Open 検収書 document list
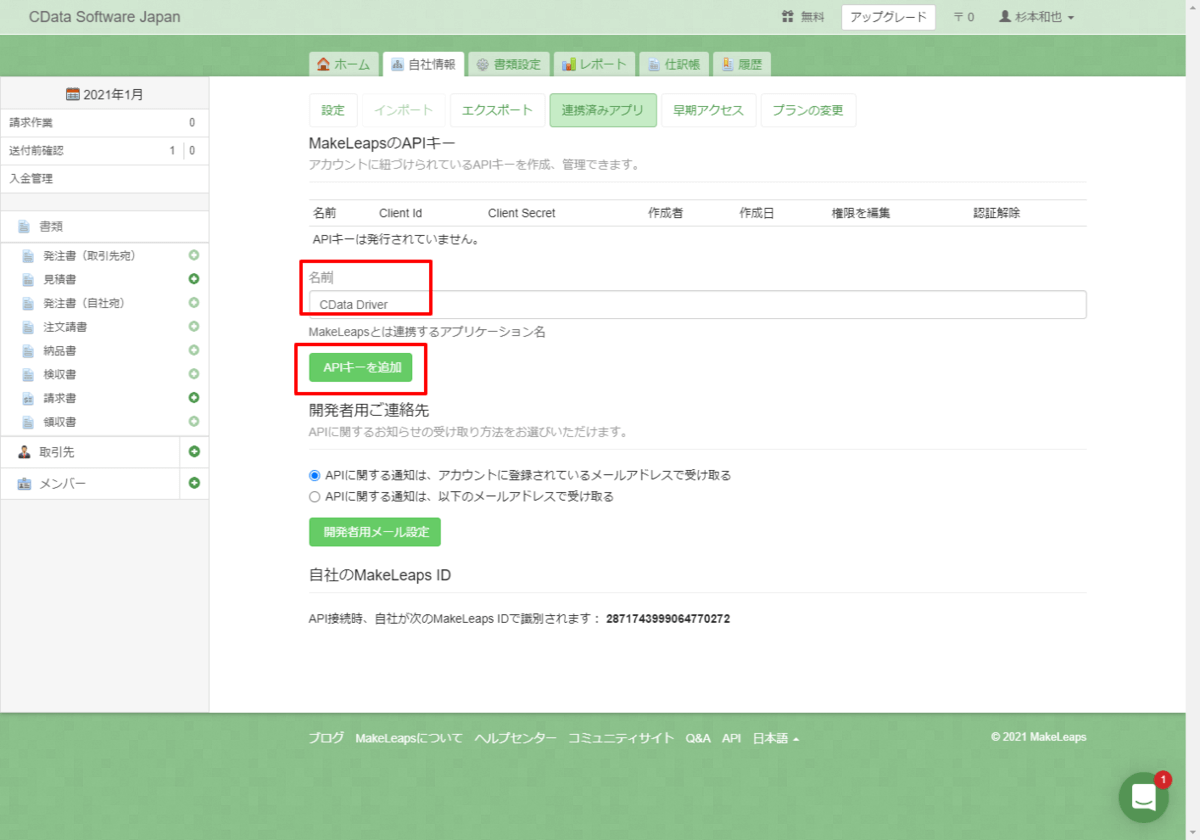This screenshot has width=1200, height=840. pyautogui.click(x=60, y=374)
